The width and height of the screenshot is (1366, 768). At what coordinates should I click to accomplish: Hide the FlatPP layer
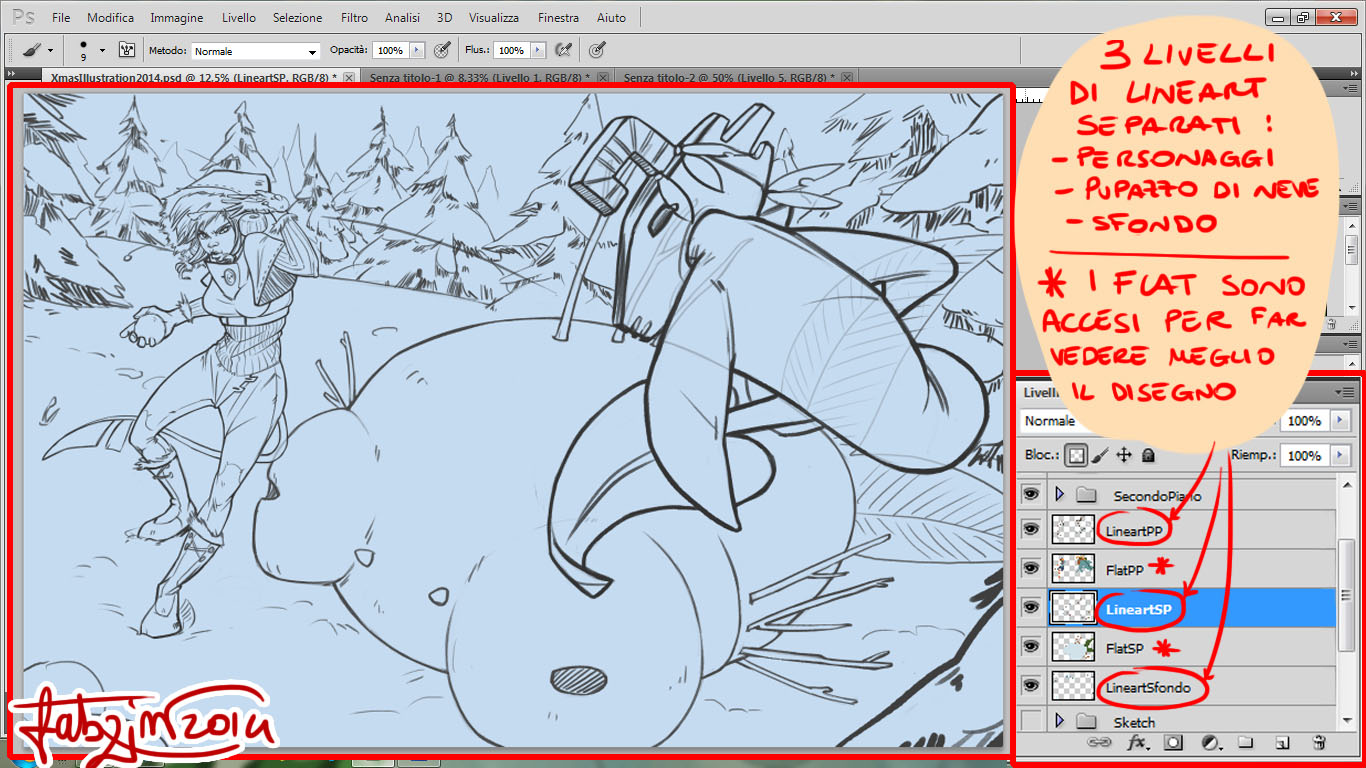(1031, 569)
